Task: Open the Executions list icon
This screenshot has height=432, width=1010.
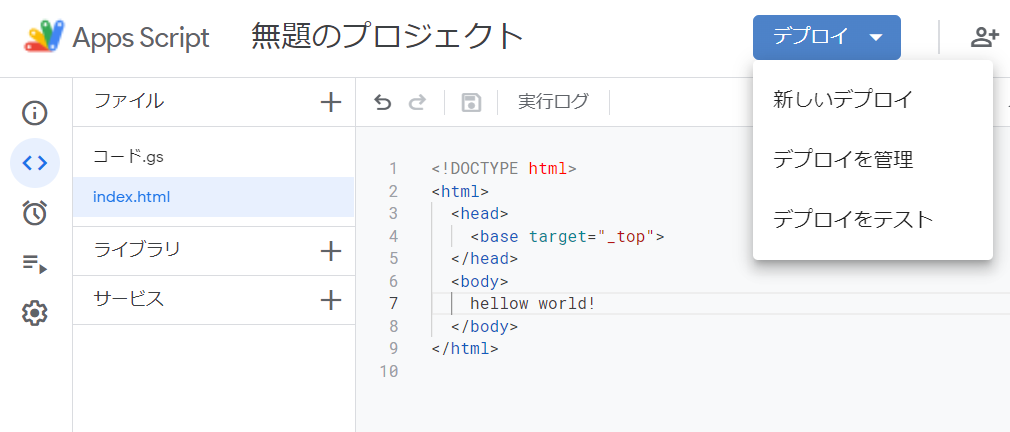Action: 35,263
